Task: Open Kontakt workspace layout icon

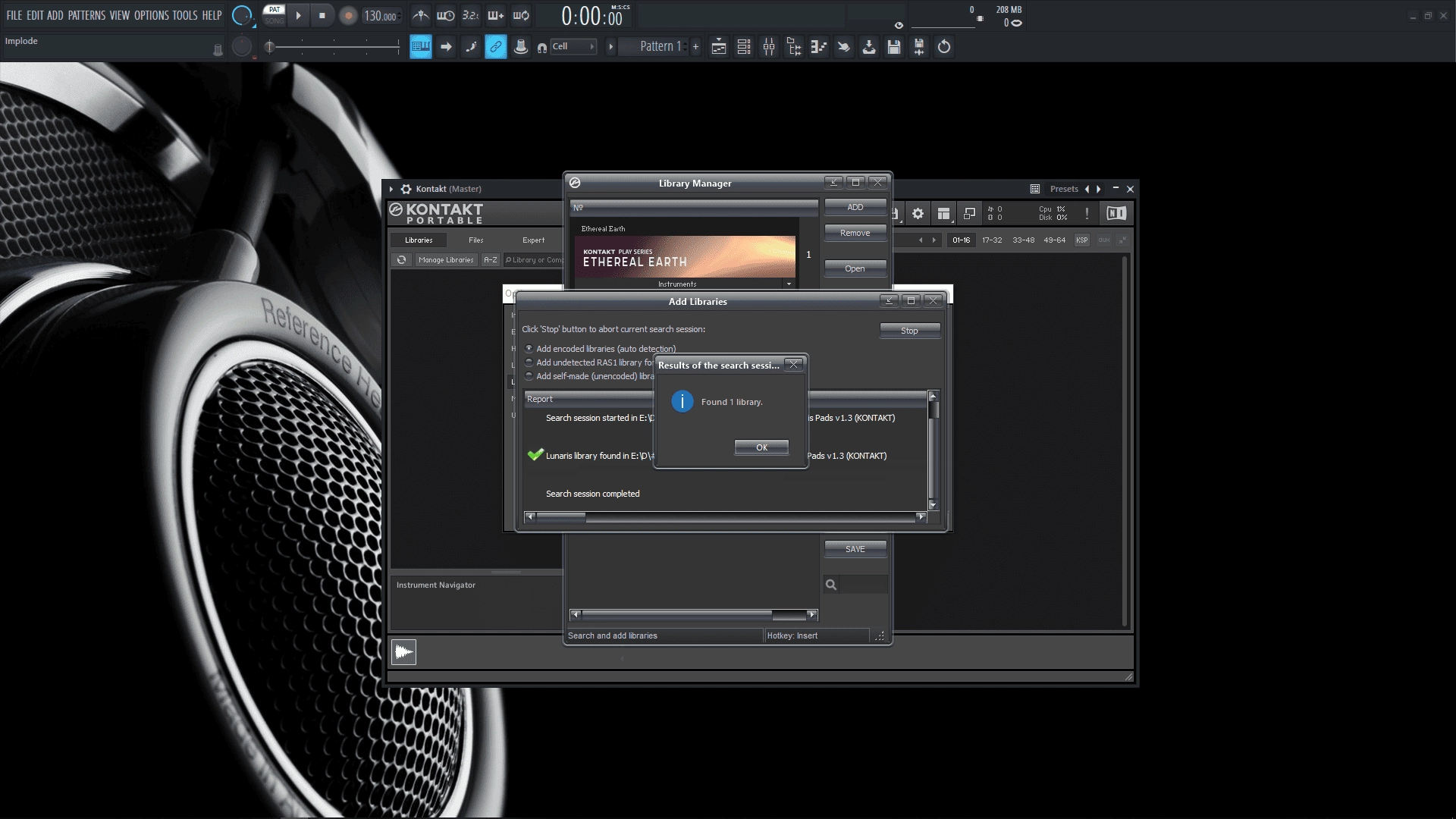Action: click(943, 214)
